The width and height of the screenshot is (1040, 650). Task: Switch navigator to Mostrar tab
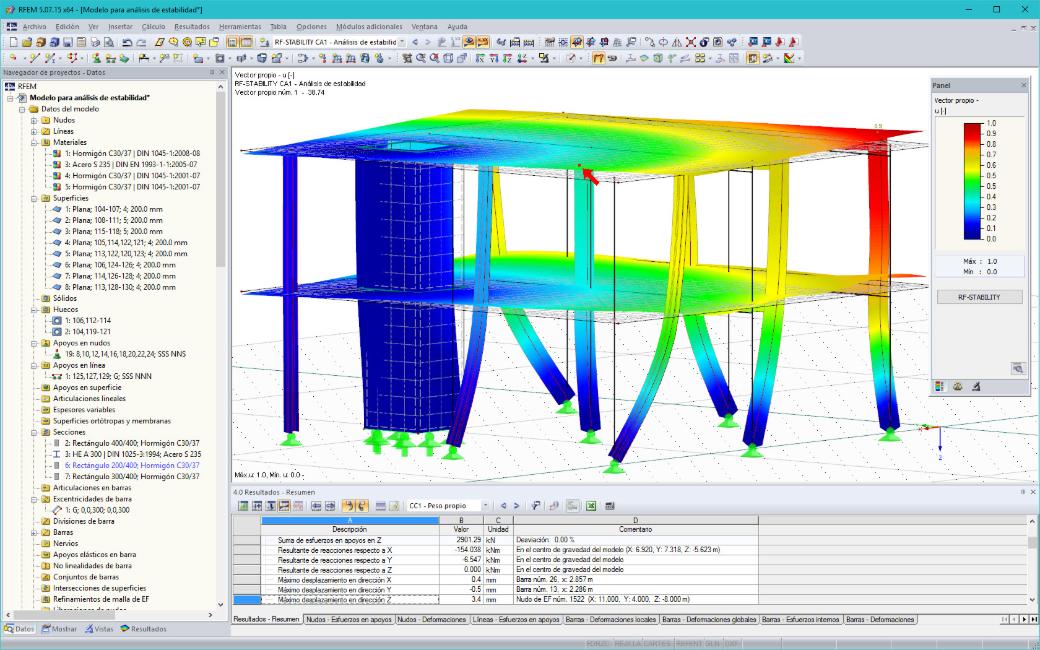(59, 629)
